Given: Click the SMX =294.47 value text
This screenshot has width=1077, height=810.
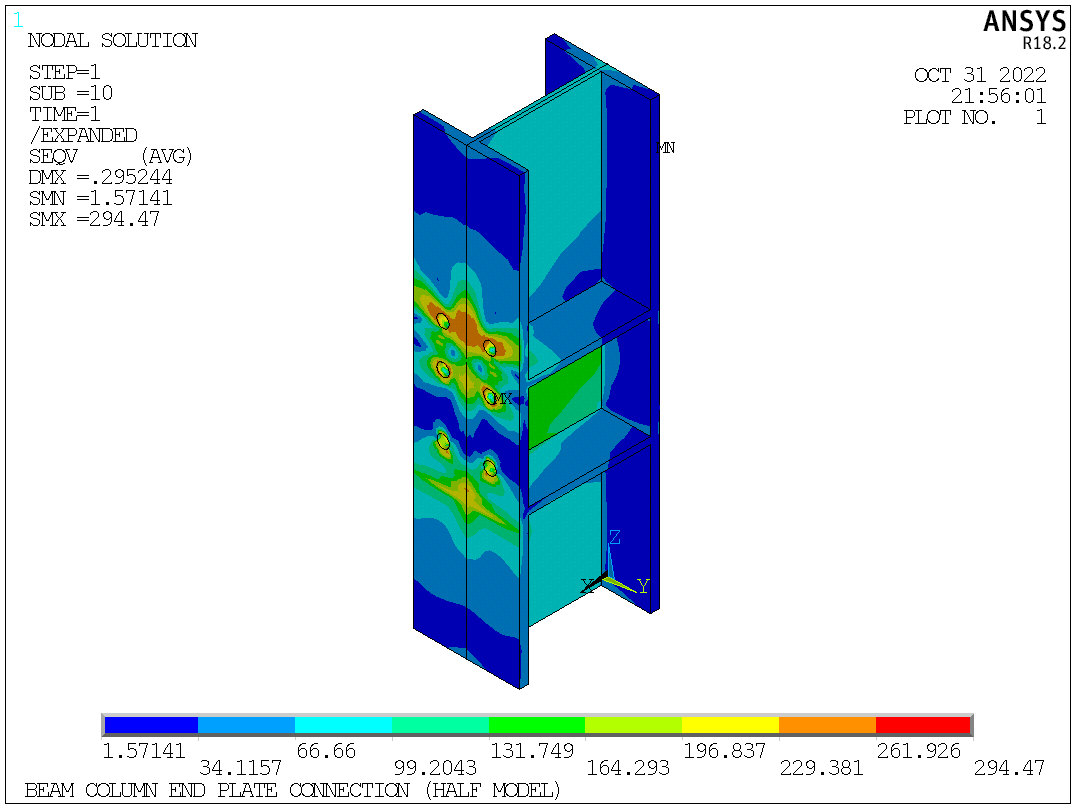Looking at the screenshot, I should point(94,219).
